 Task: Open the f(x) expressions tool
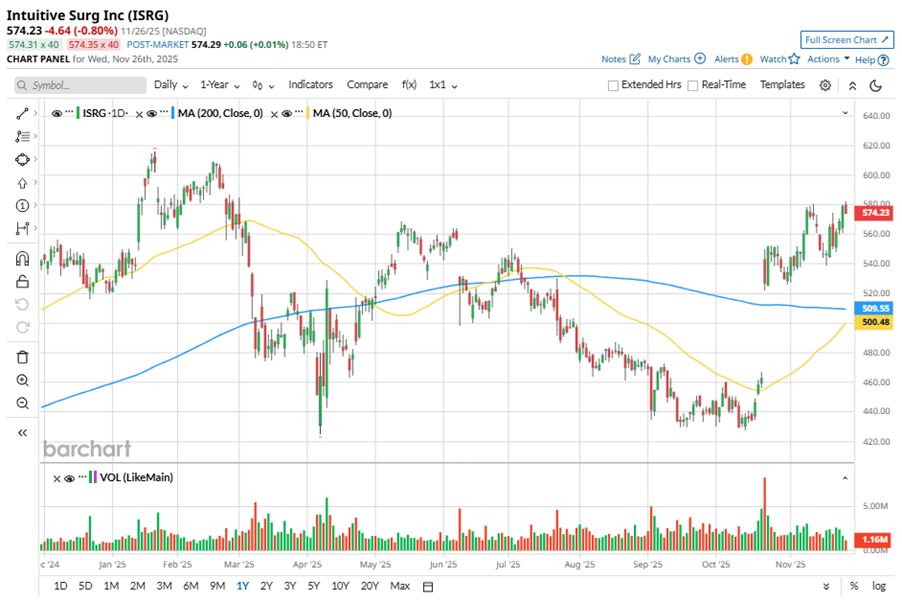409,85
